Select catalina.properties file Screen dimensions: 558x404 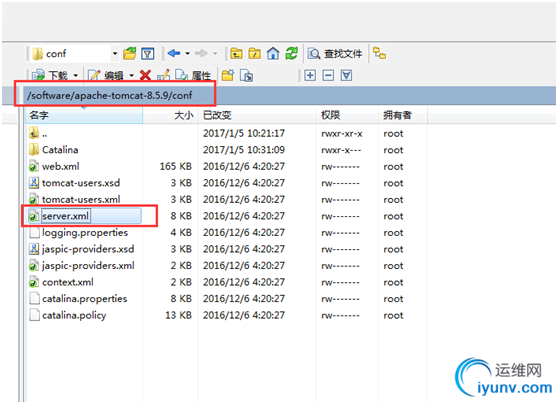coord(85,299)
